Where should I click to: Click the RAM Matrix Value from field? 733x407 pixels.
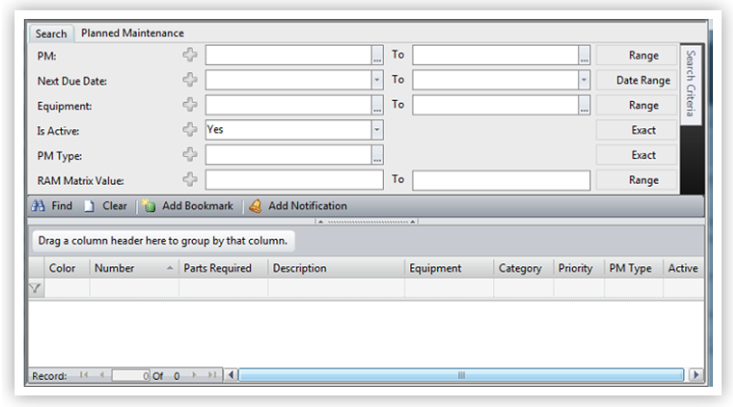(x=294, y=180)
